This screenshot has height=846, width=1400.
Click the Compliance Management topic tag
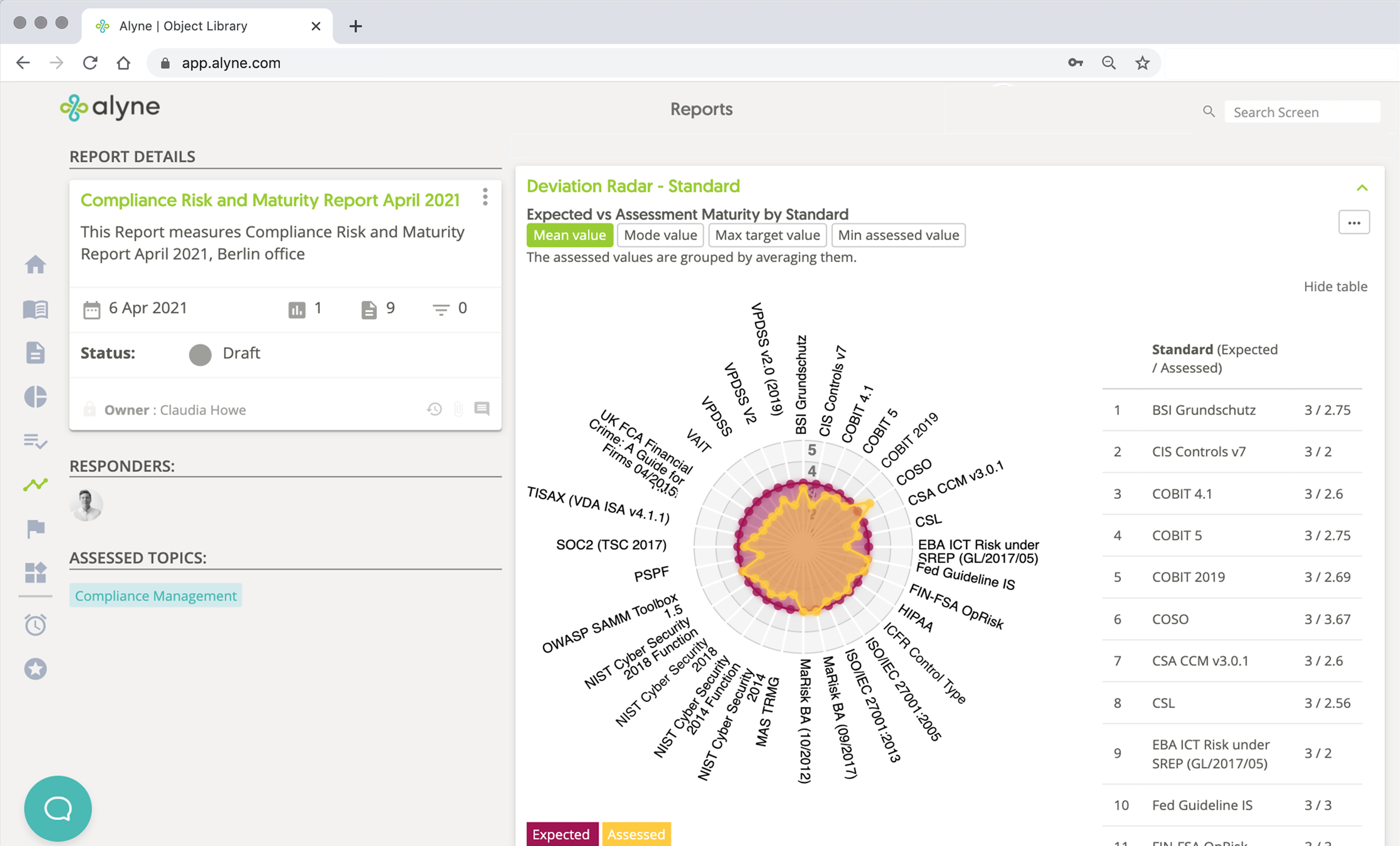(156, 596)
